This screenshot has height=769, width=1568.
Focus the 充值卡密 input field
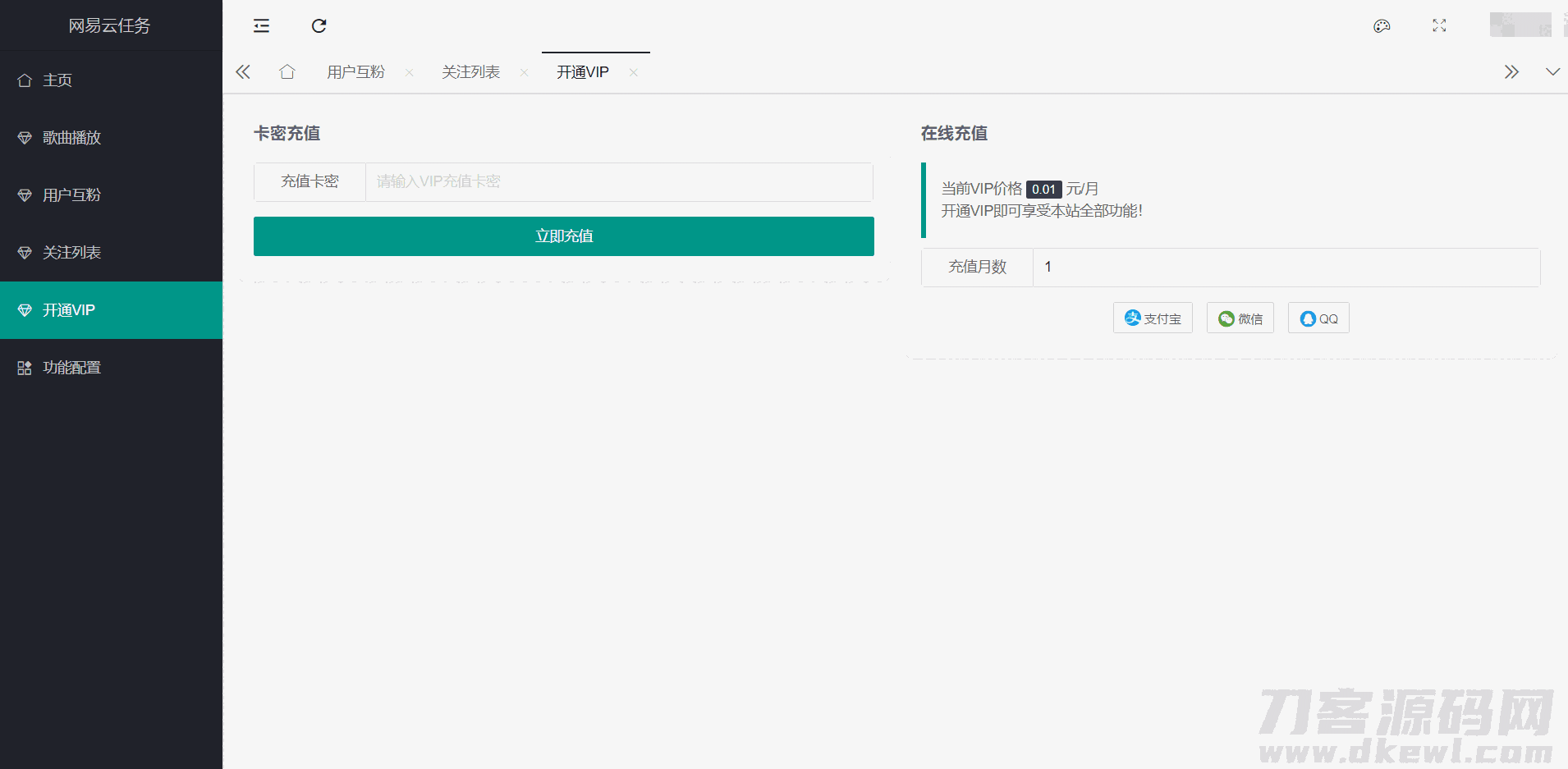(x=618, y=181)
